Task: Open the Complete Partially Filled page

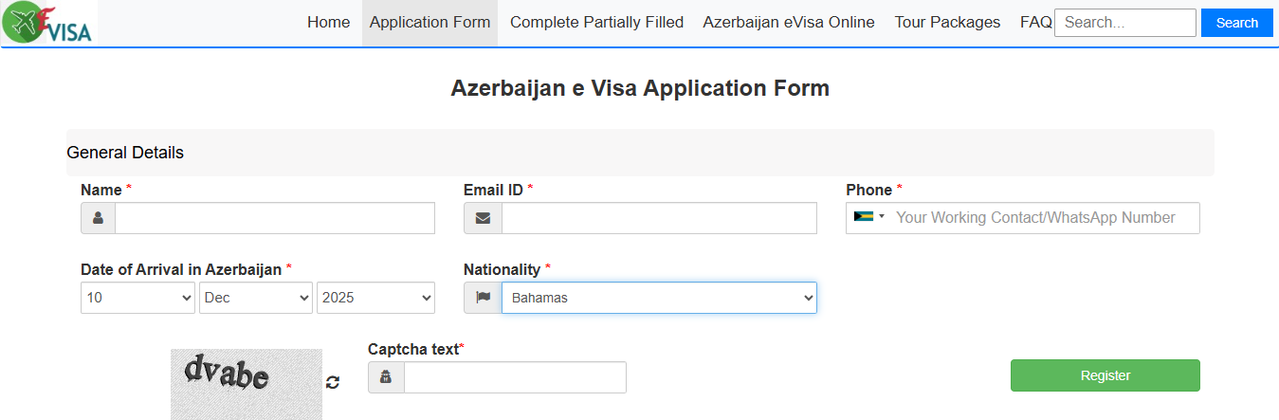Action: click(596, 22)
